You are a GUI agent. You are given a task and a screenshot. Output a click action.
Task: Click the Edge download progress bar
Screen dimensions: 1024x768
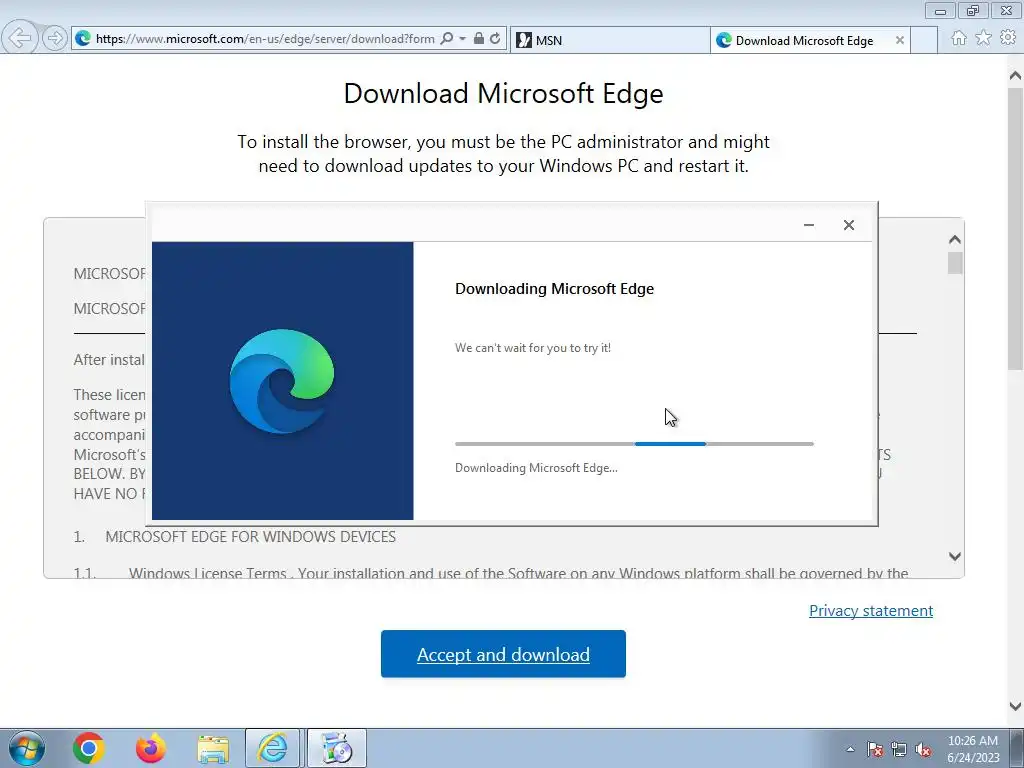point(634,444)
